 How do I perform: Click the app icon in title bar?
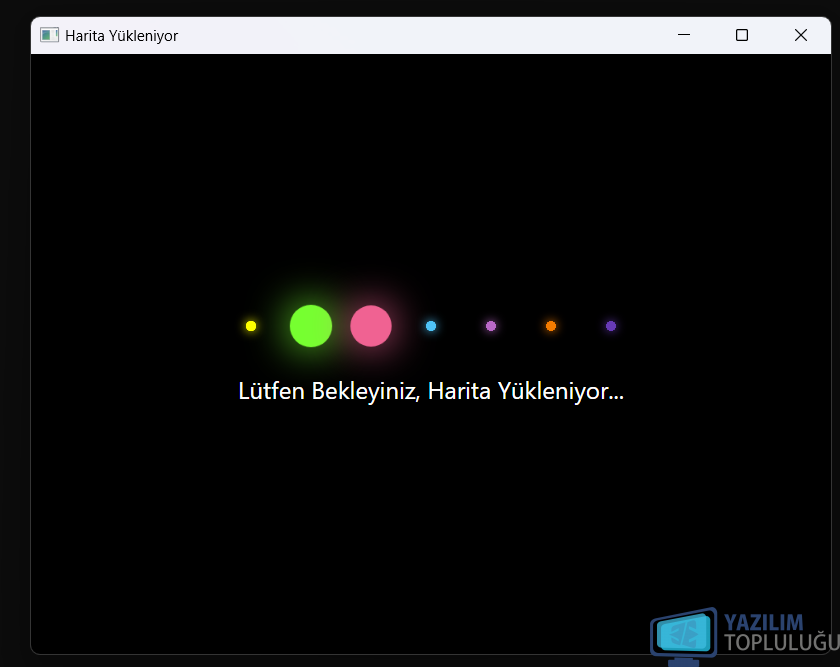49,35
